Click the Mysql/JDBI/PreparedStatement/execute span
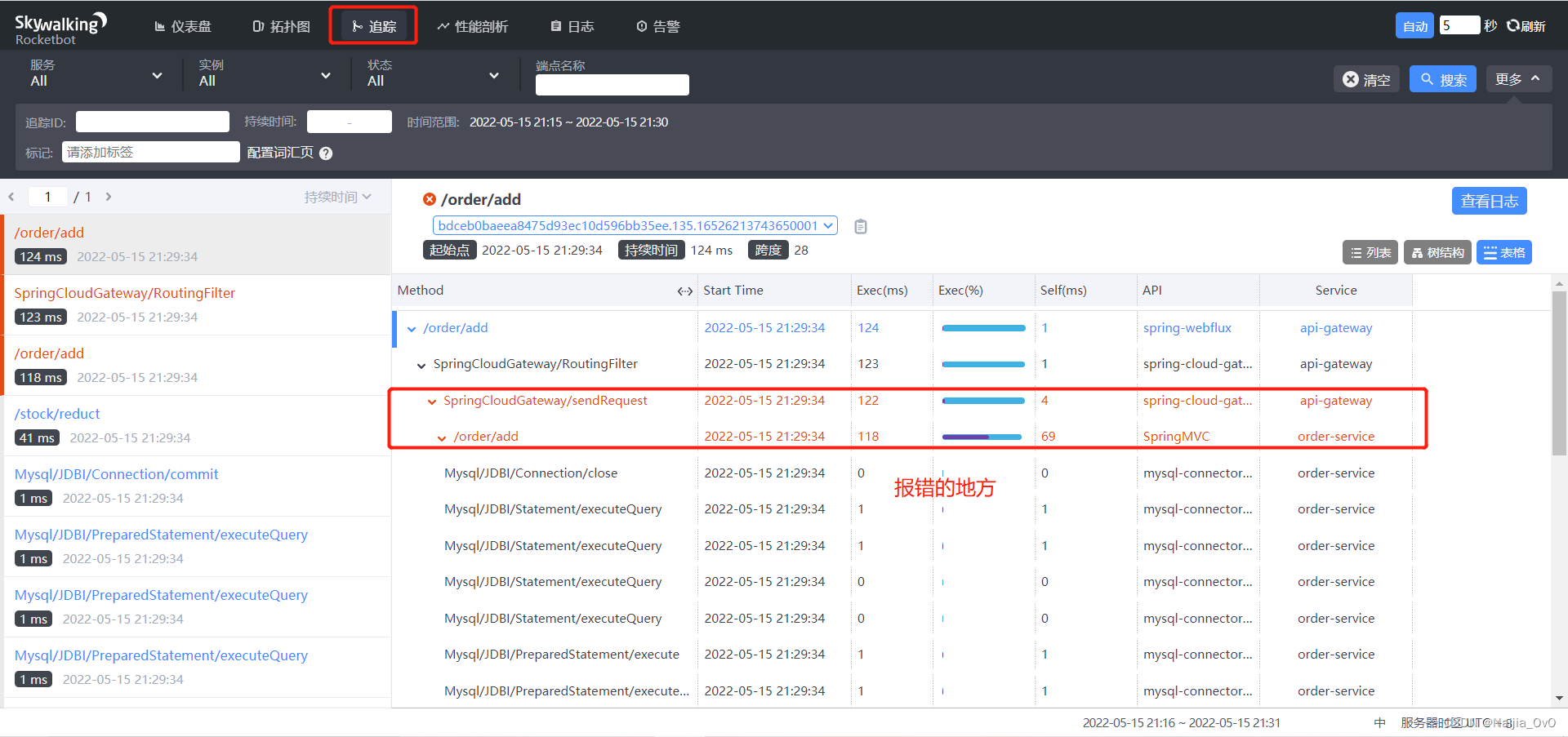1568x737 pixels. (x=562, y=654)
